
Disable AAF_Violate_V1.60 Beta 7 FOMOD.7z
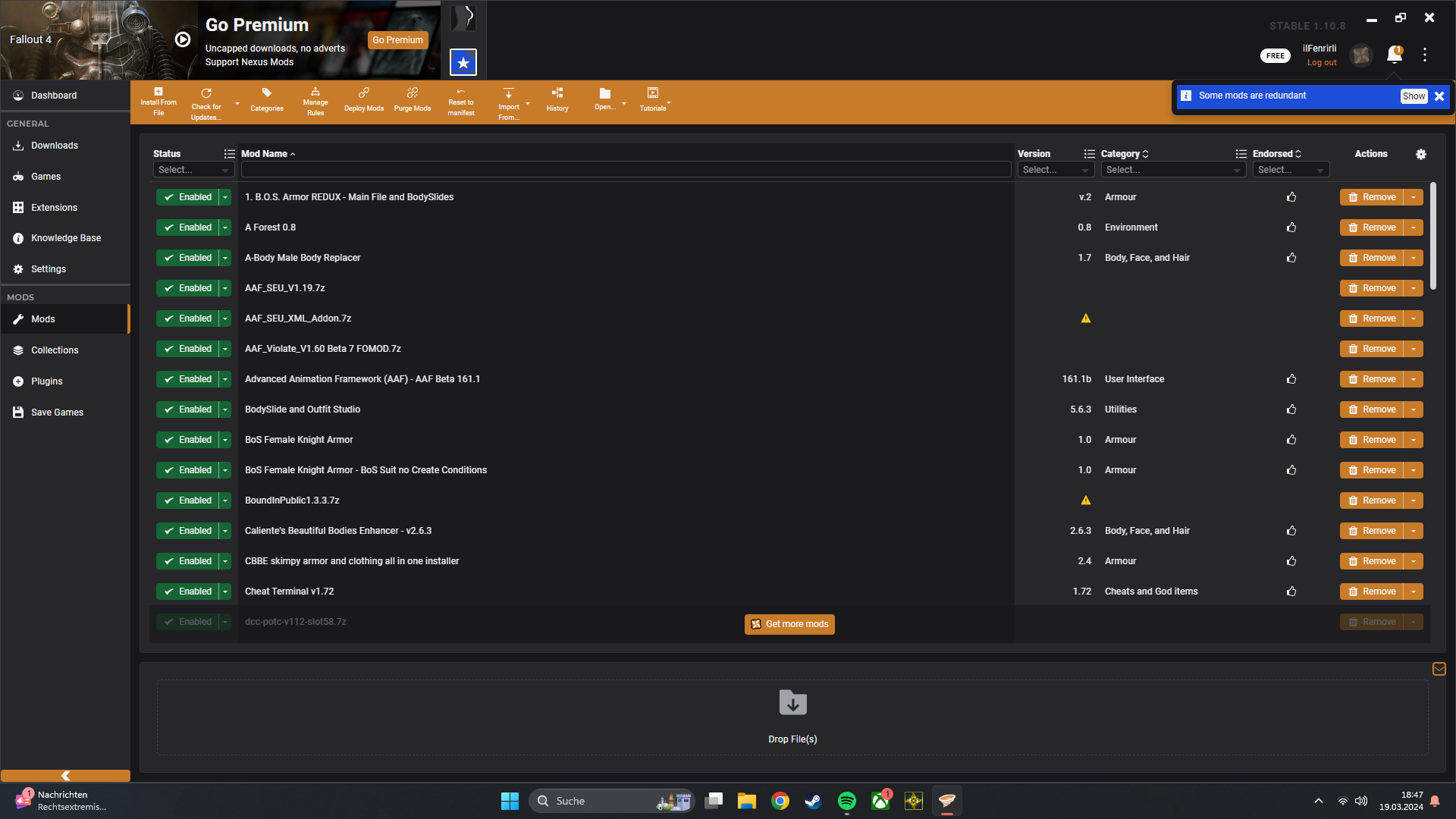(x=187, y=349)
